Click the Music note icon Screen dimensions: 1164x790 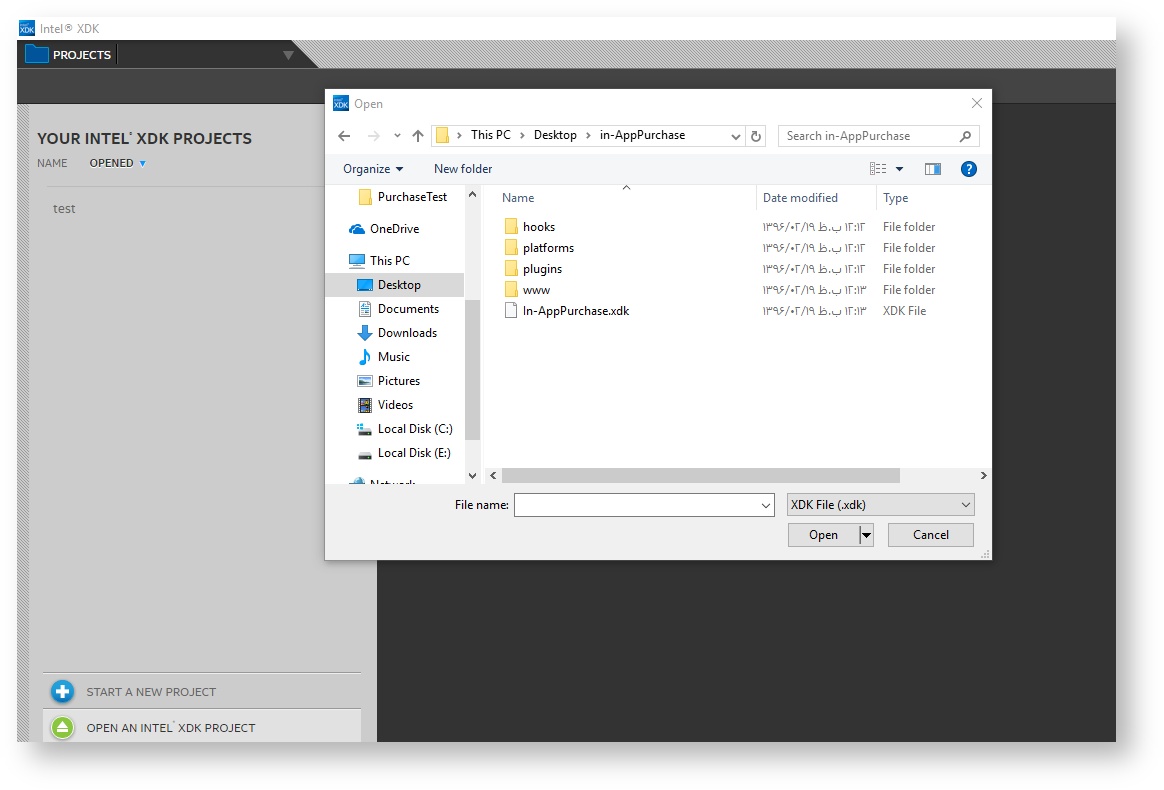point(364,357)
